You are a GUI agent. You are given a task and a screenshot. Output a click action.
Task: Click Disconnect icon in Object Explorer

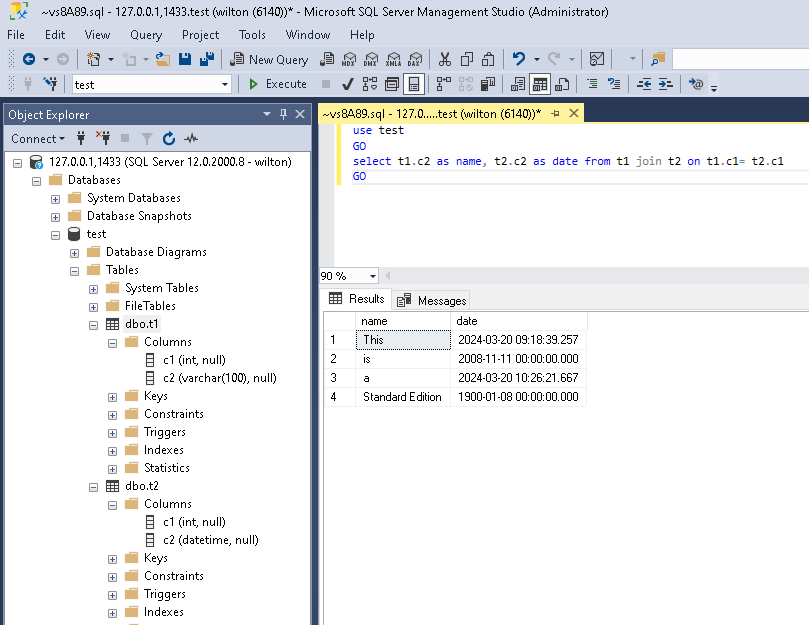point(103,138)
